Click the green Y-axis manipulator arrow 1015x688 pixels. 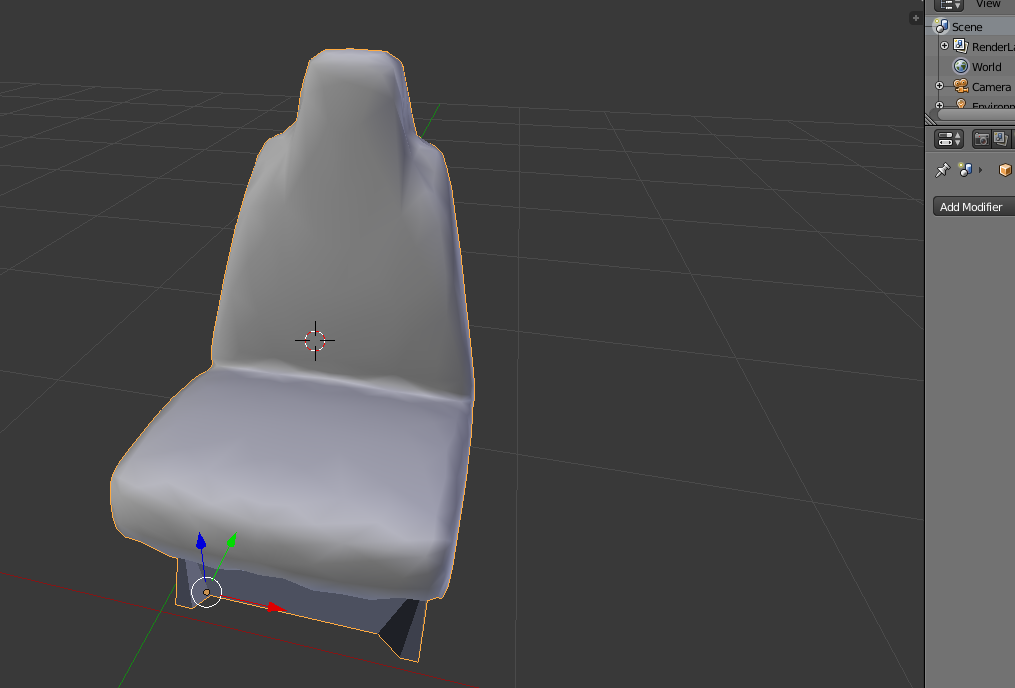pos(232,538)
